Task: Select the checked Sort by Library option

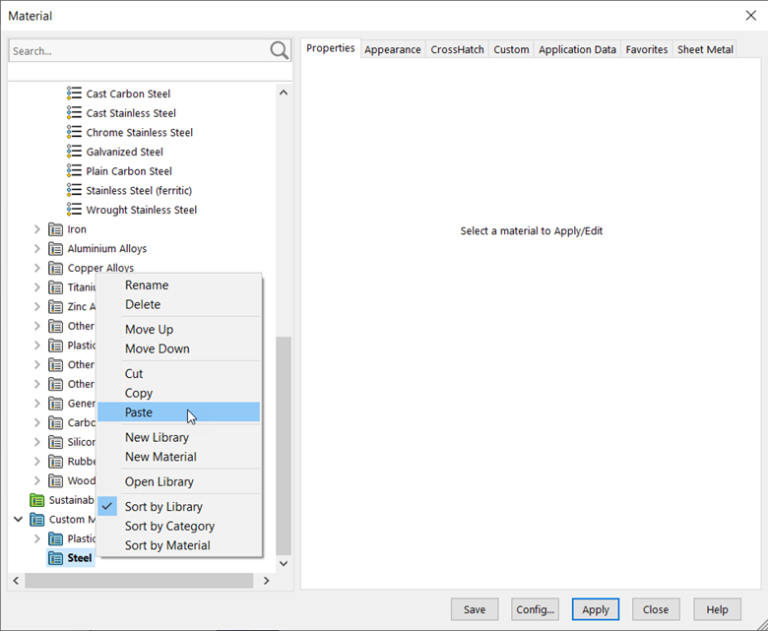Action: point(163,507)
